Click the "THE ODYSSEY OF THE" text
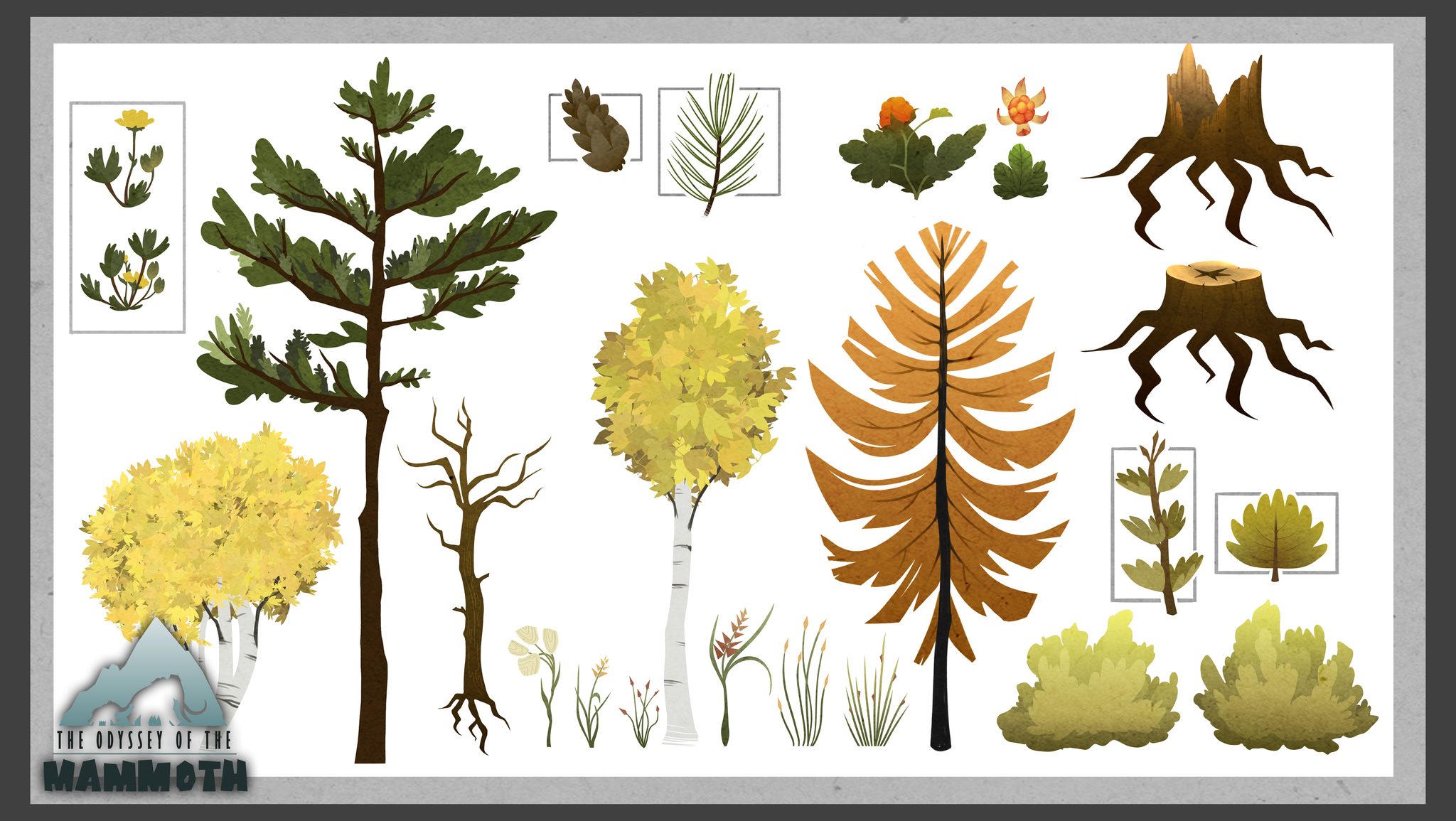Viewport: 1456px width, 821px height. click(145, 741)
